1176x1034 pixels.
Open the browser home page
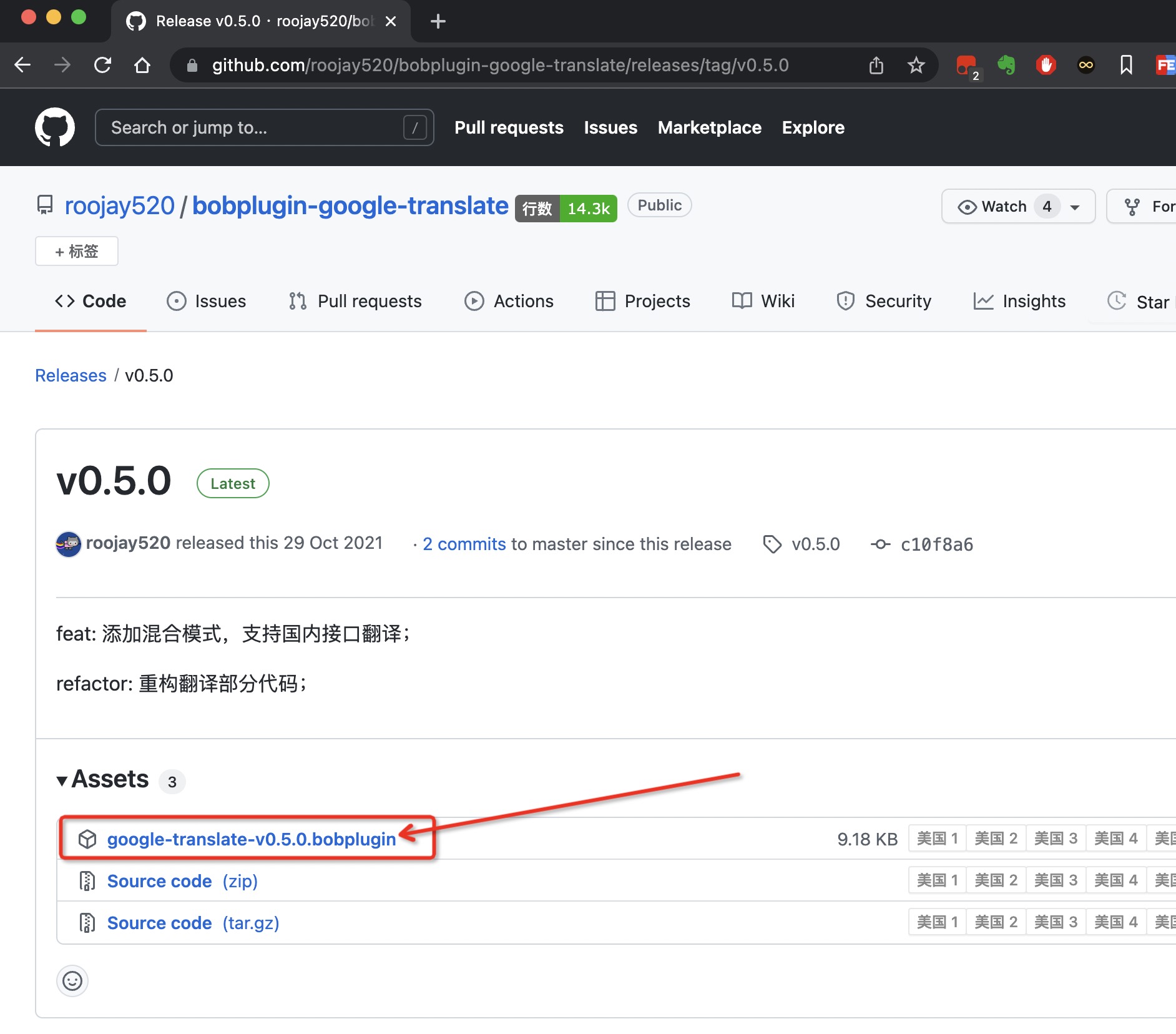coord(142,65)
